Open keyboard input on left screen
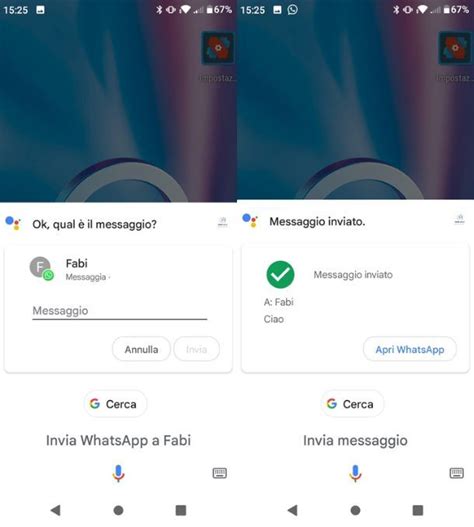 (220, 473)
